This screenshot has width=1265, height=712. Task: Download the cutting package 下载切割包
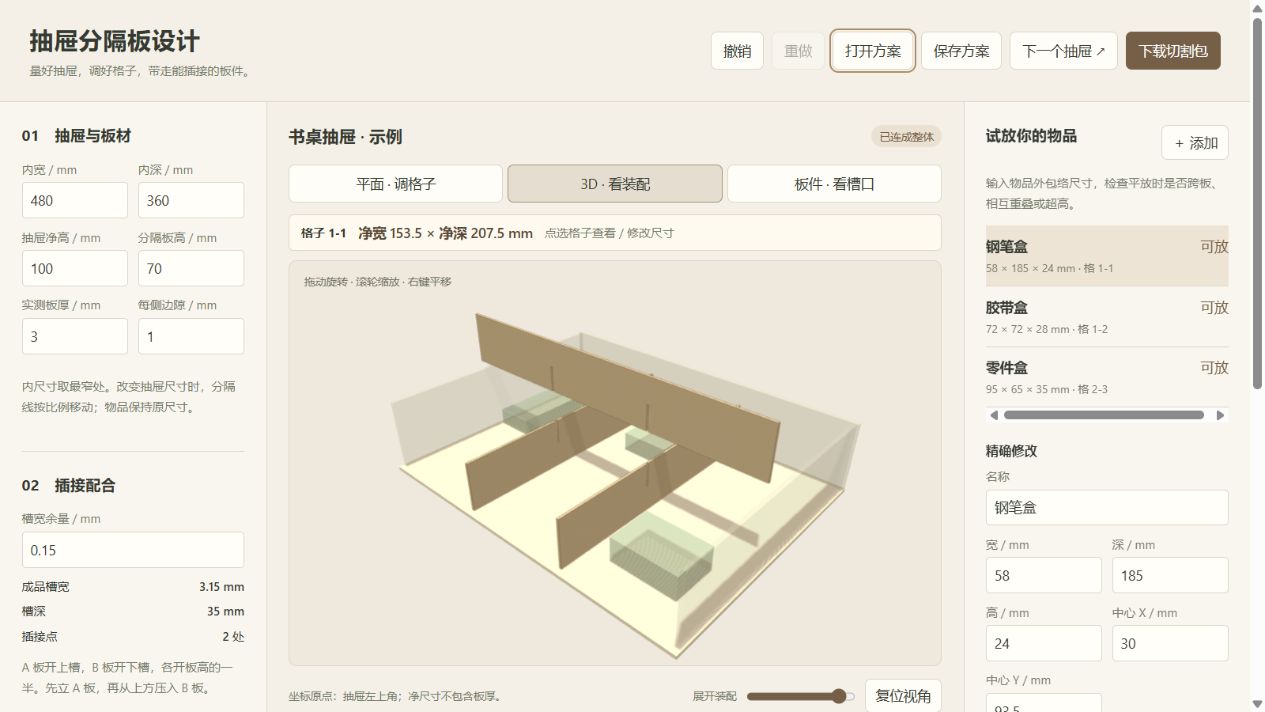pyautogui.click(x=1173, y=51)
